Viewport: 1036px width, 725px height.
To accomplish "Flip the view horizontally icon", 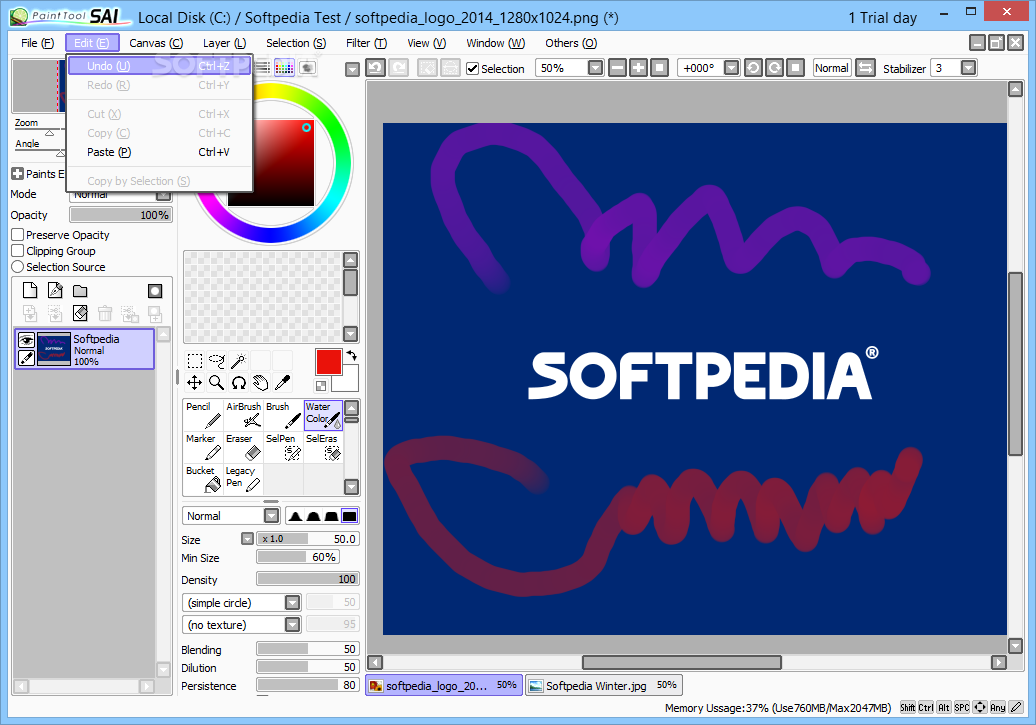I will coord(865,68).
